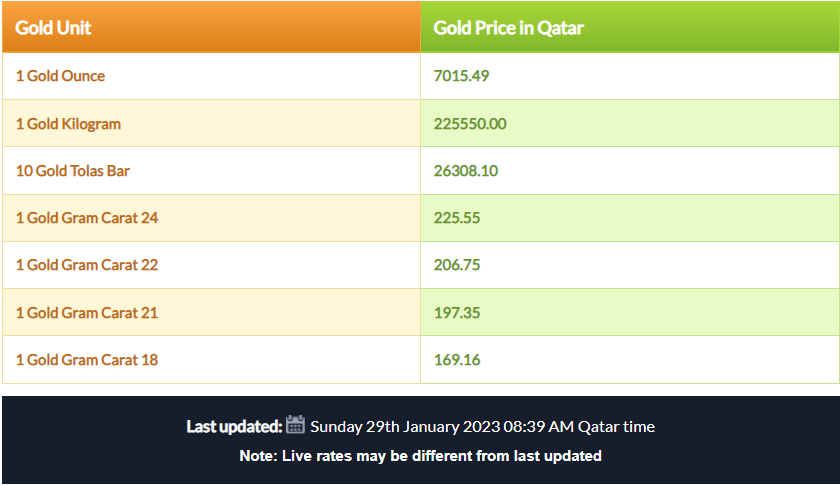
Task: Select the 225.55 carat 24 price
Action: click(457, 218)
